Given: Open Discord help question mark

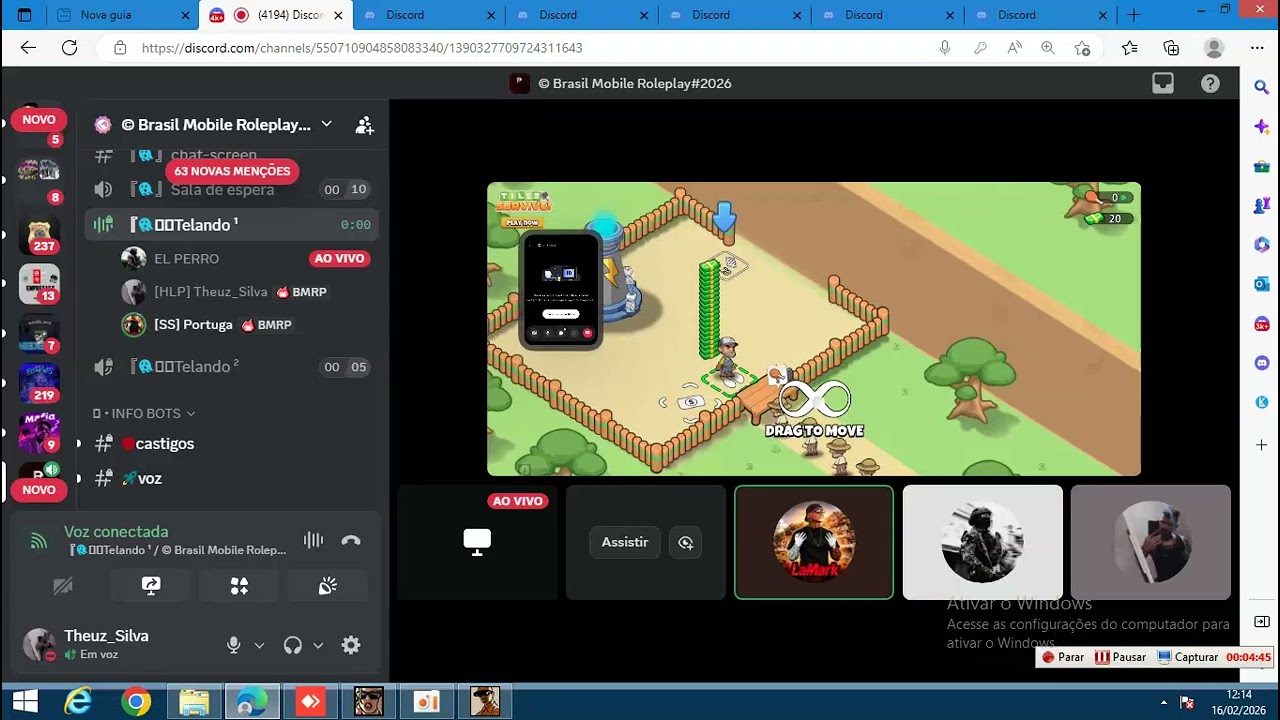Looking at the screenshot, I should tap(1210, 84).
